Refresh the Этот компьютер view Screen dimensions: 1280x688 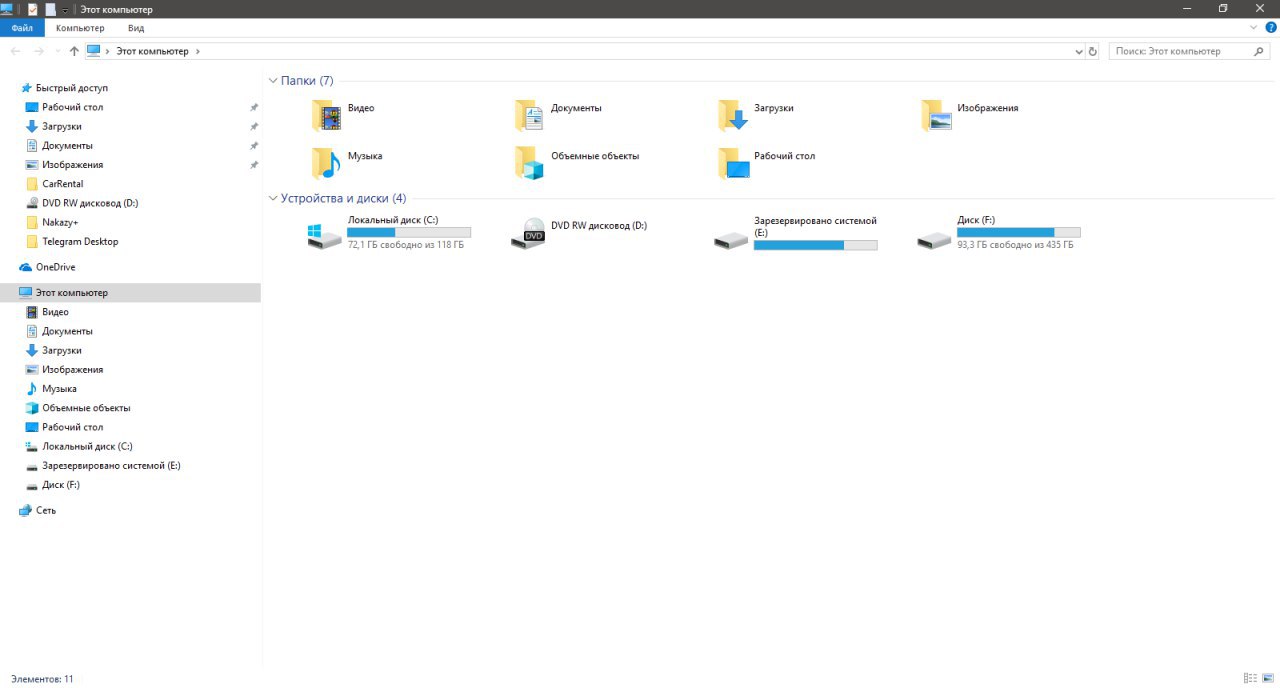coord(1092,51)
